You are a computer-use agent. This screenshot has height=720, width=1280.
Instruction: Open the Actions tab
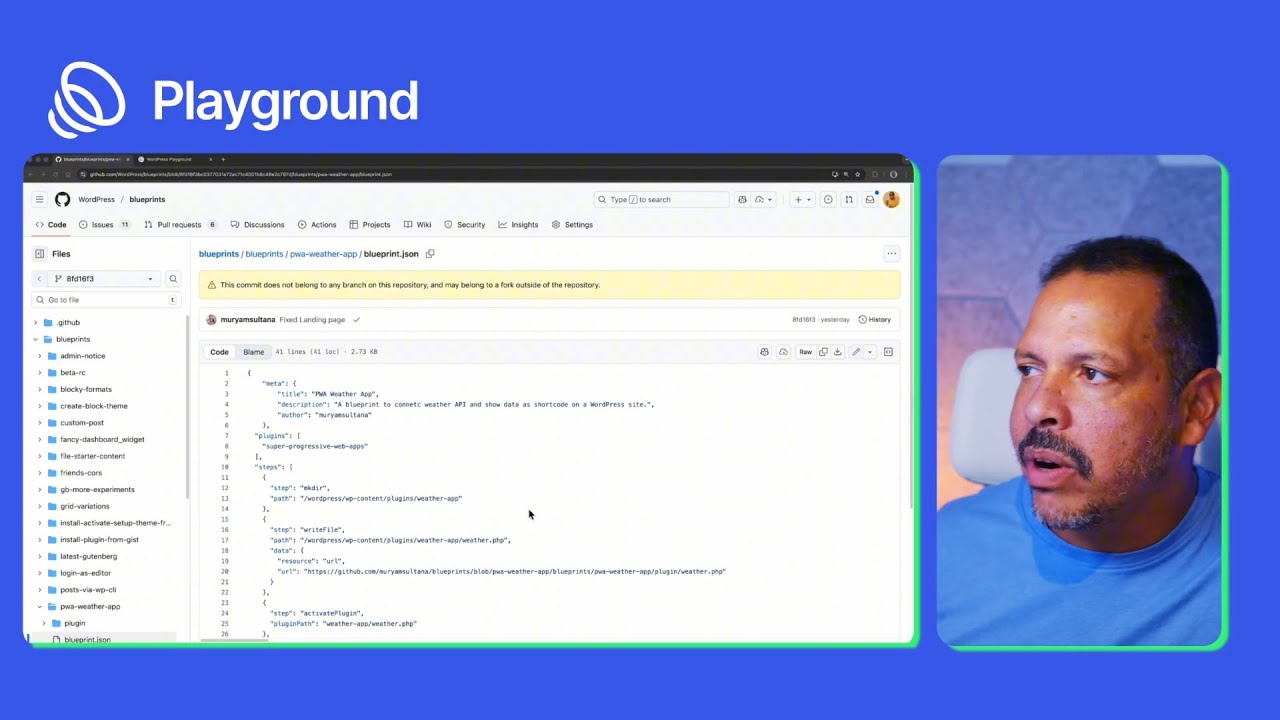click(316, 225)
